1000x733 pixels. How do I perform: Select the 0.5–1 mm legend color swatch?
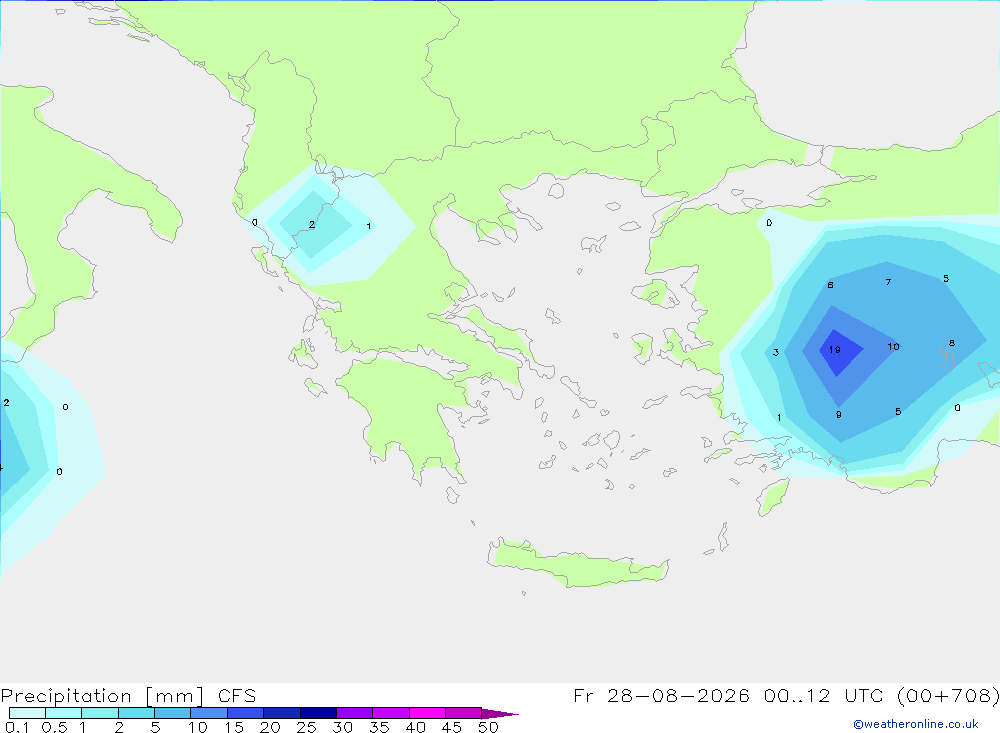[64, 713]
